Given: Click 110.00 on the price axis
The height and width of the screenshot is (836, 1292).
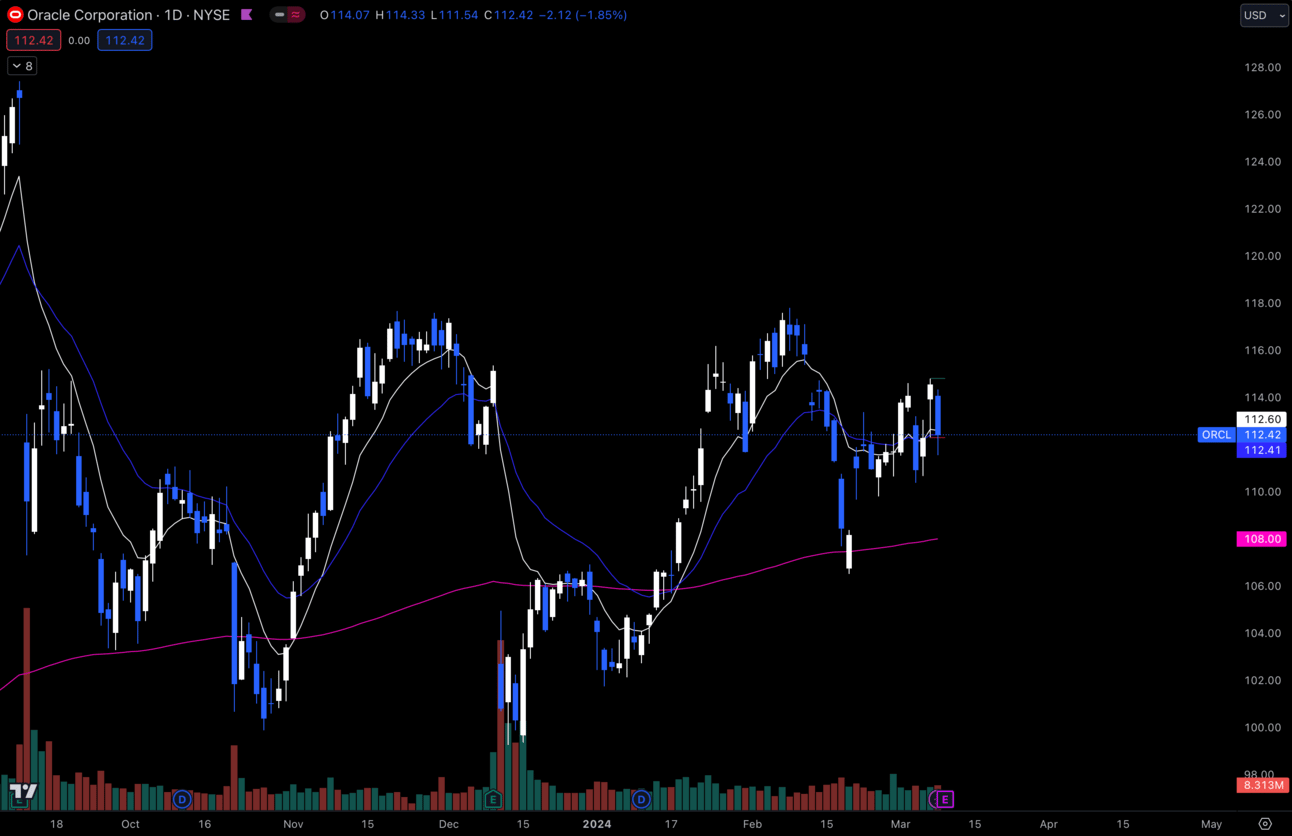Looking at the screenshot, I should pyautogui.click(x=1261, y=492).
